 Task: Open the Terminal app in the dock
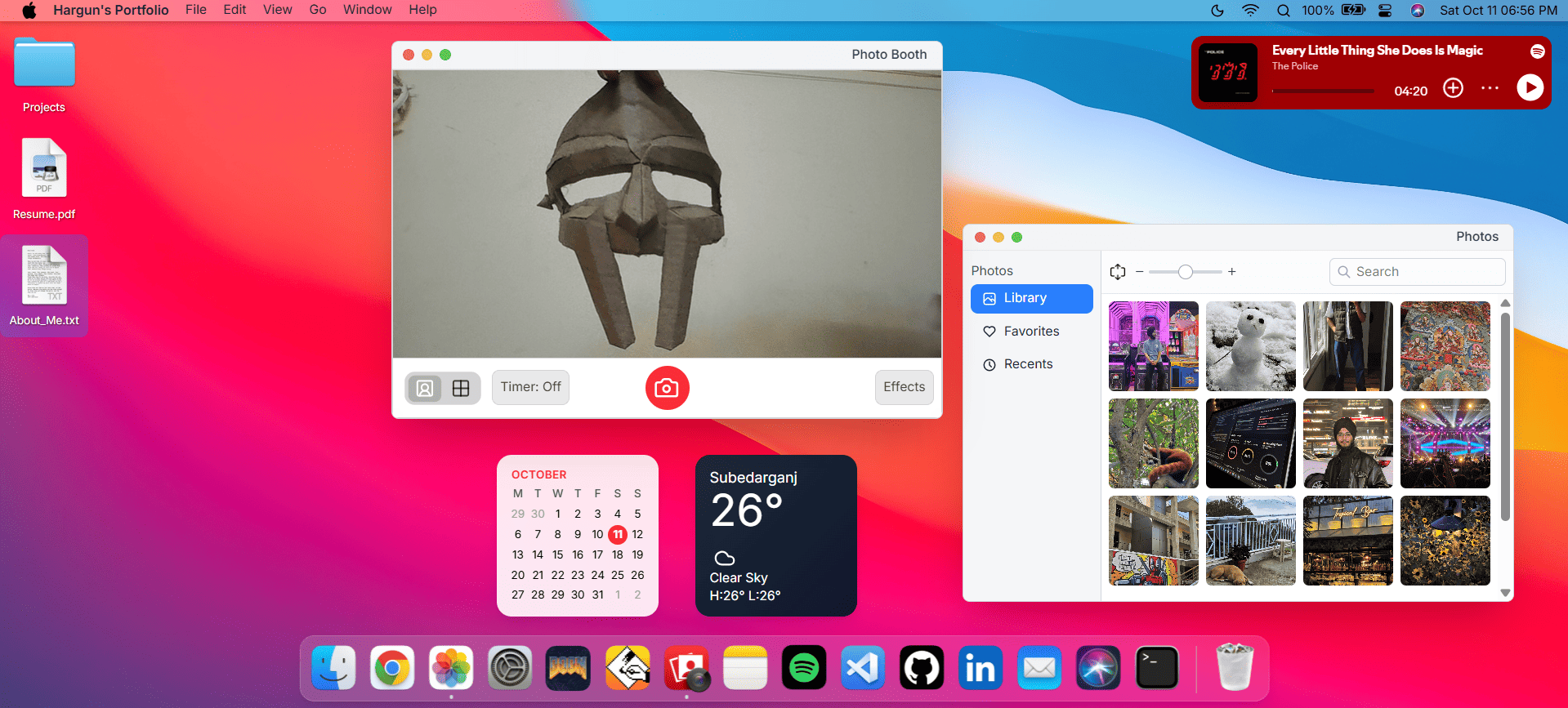[1157, 668]
